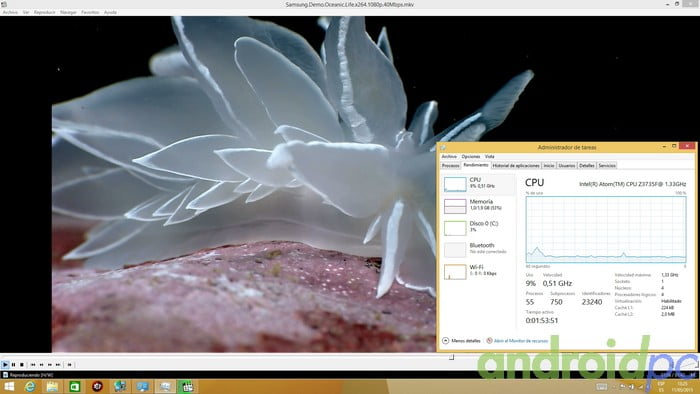Viewport: 700px width, 394px height.
Task: Open the touch keyboard icon in the tray
Action: tap(601, 387)
